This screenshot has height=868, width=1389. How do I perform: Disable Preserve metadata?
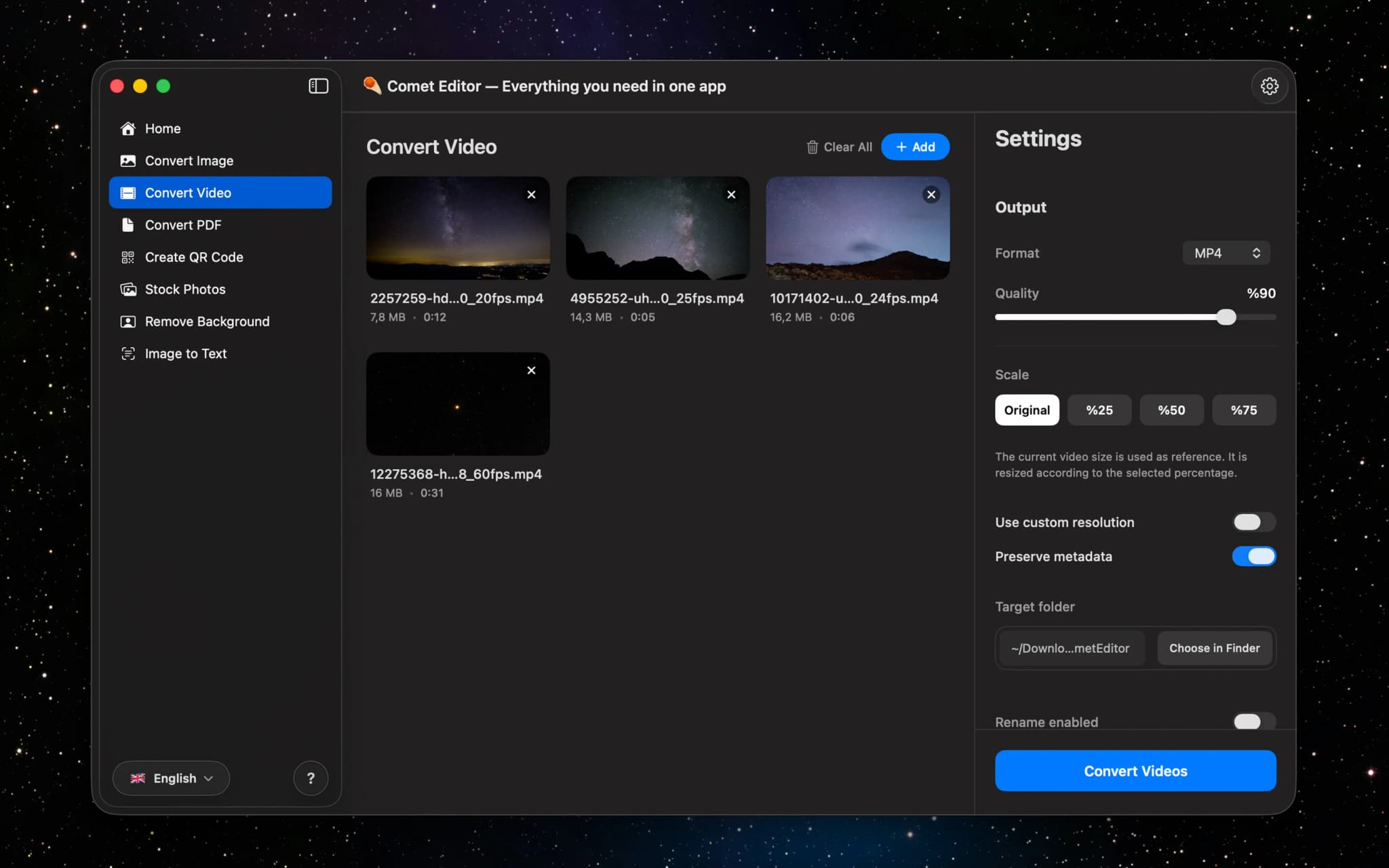pos(1253,556)
